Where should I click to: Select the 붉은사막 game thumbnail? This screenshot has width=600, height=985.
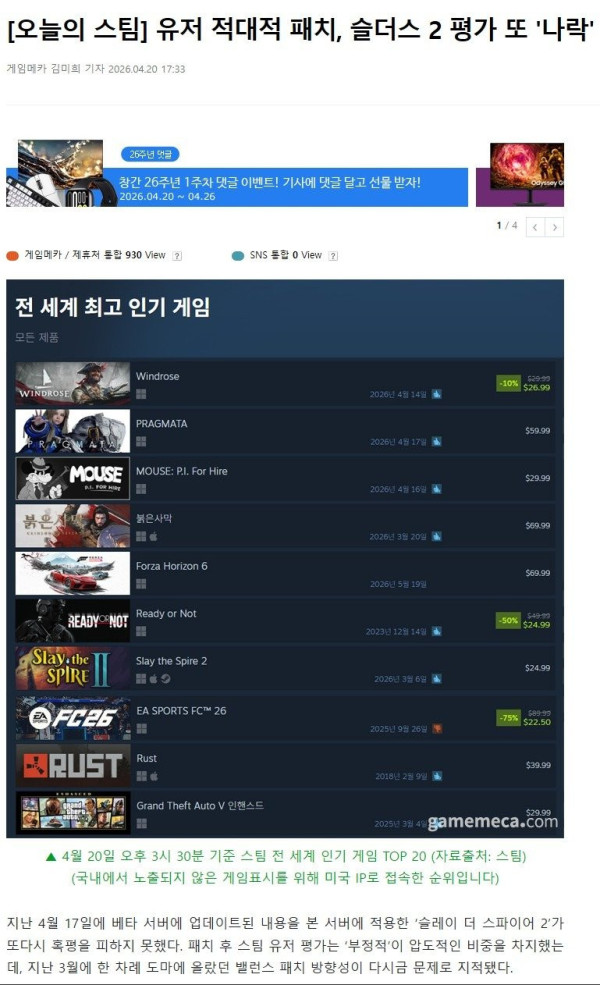[x=72, y=526]
